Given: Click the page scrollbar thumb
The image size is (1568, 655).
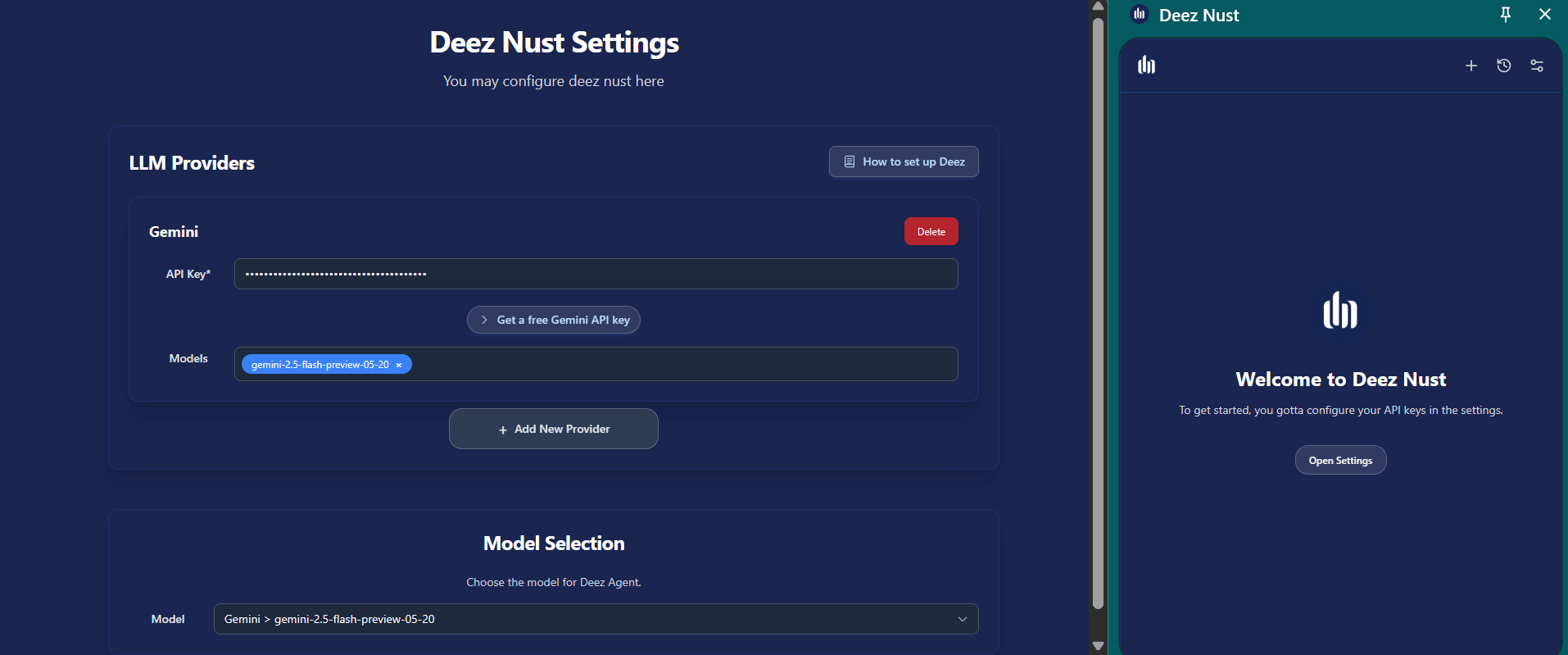Looking at the screenshot, I should pos(1099,313).
